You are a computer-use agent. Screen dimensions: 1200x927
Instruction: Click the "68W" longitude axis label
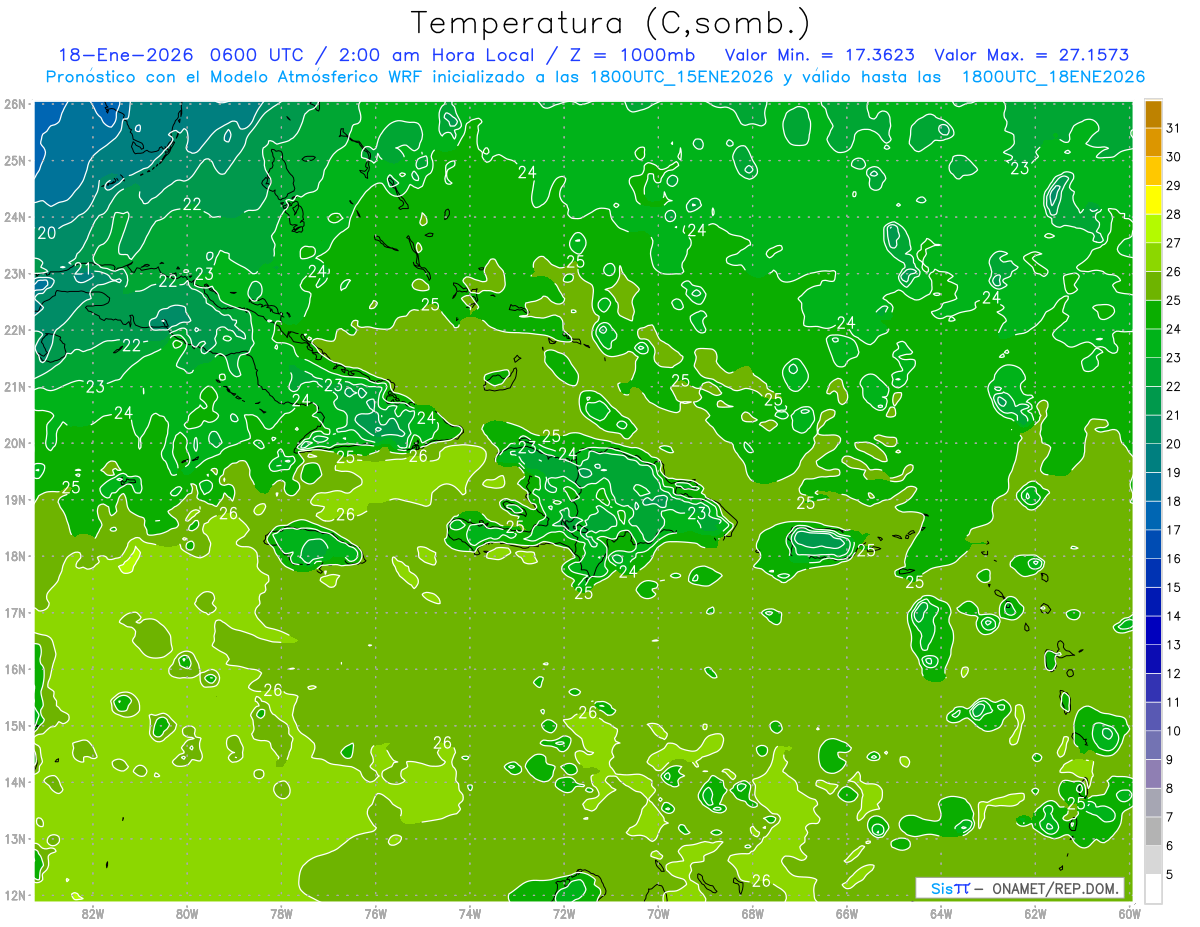point(753,913)
